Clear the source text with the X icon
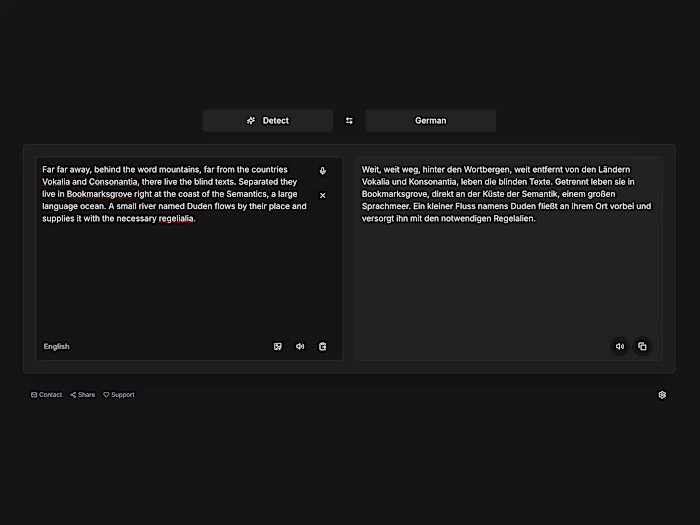 coord(322,195)
